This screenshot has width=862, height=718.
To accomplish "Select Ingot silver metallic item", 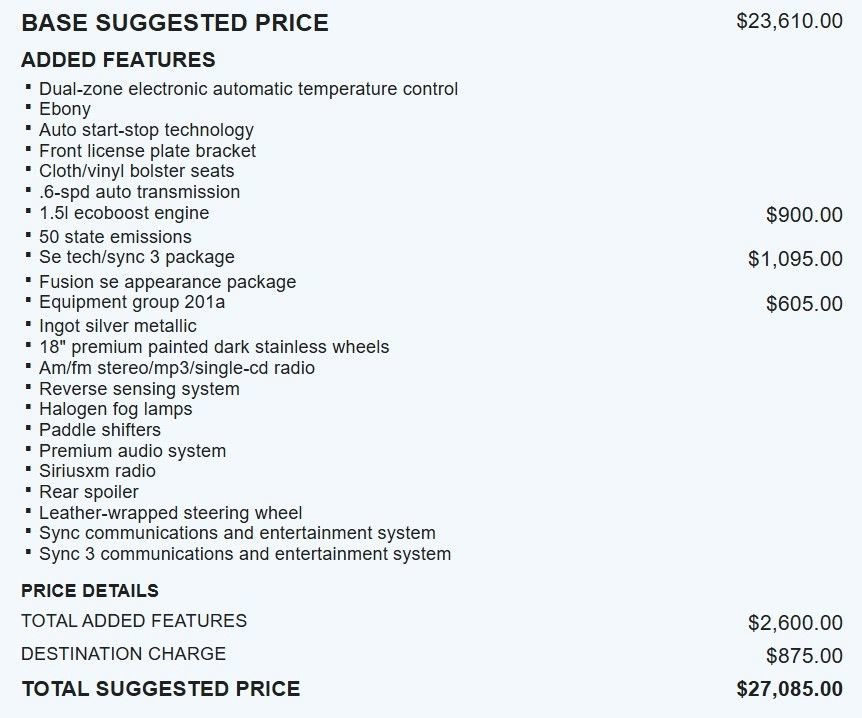I will [118, 326].
